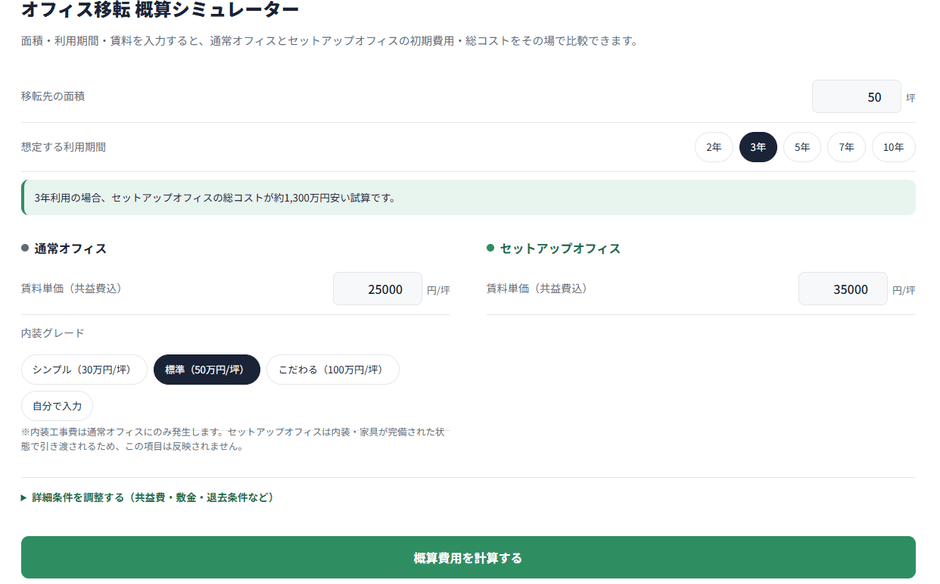Click the ※内装工事費 note text
940x584 pixels.
pos(233,439)
